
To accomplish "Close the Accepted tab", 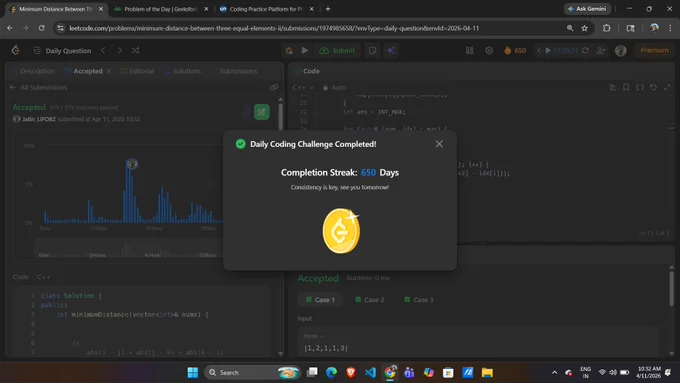I will point(109,71).
